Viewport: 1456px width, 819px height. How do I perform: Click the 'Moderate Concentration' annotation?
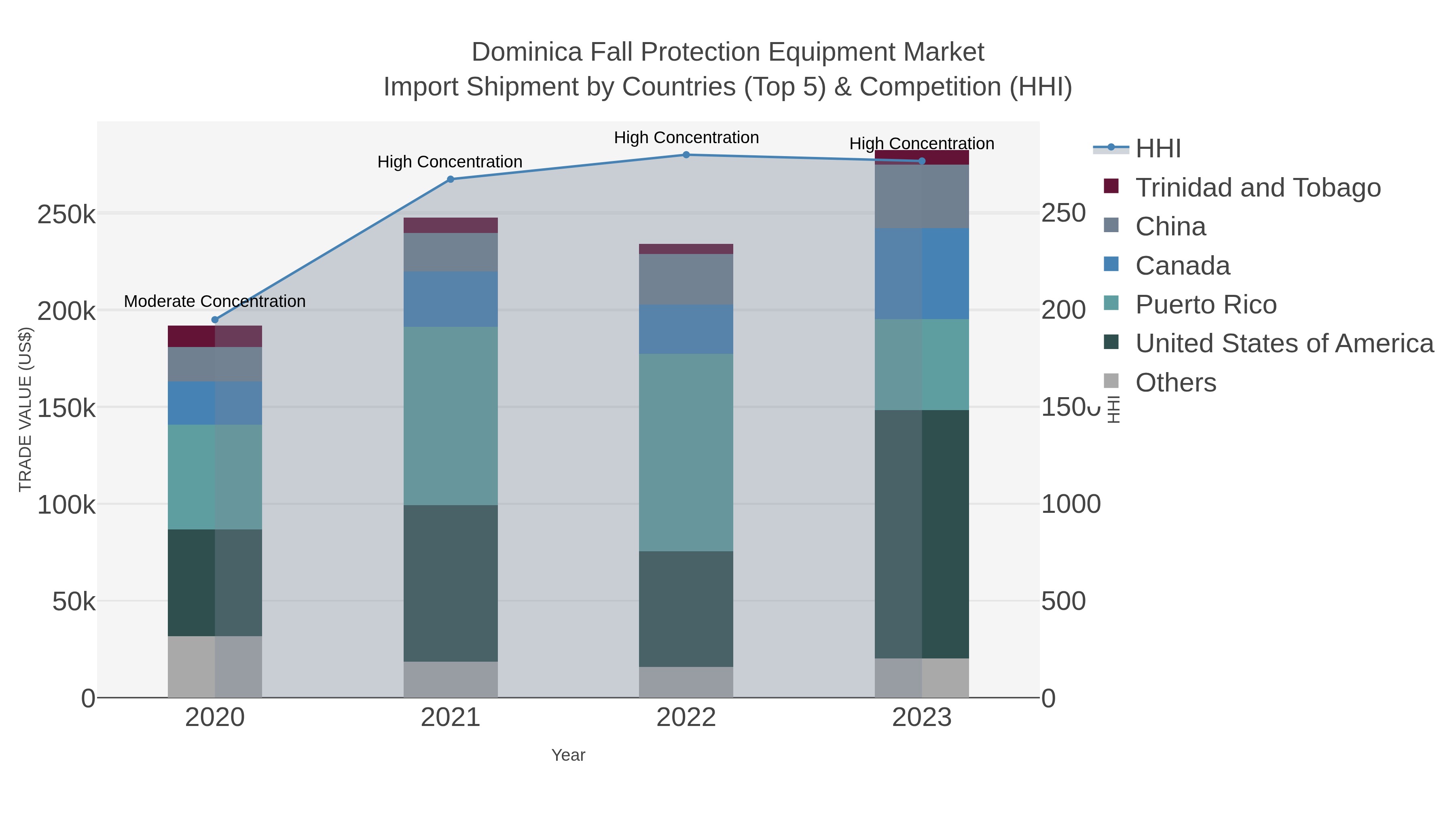pyautogui.click(x=215, y=301)
